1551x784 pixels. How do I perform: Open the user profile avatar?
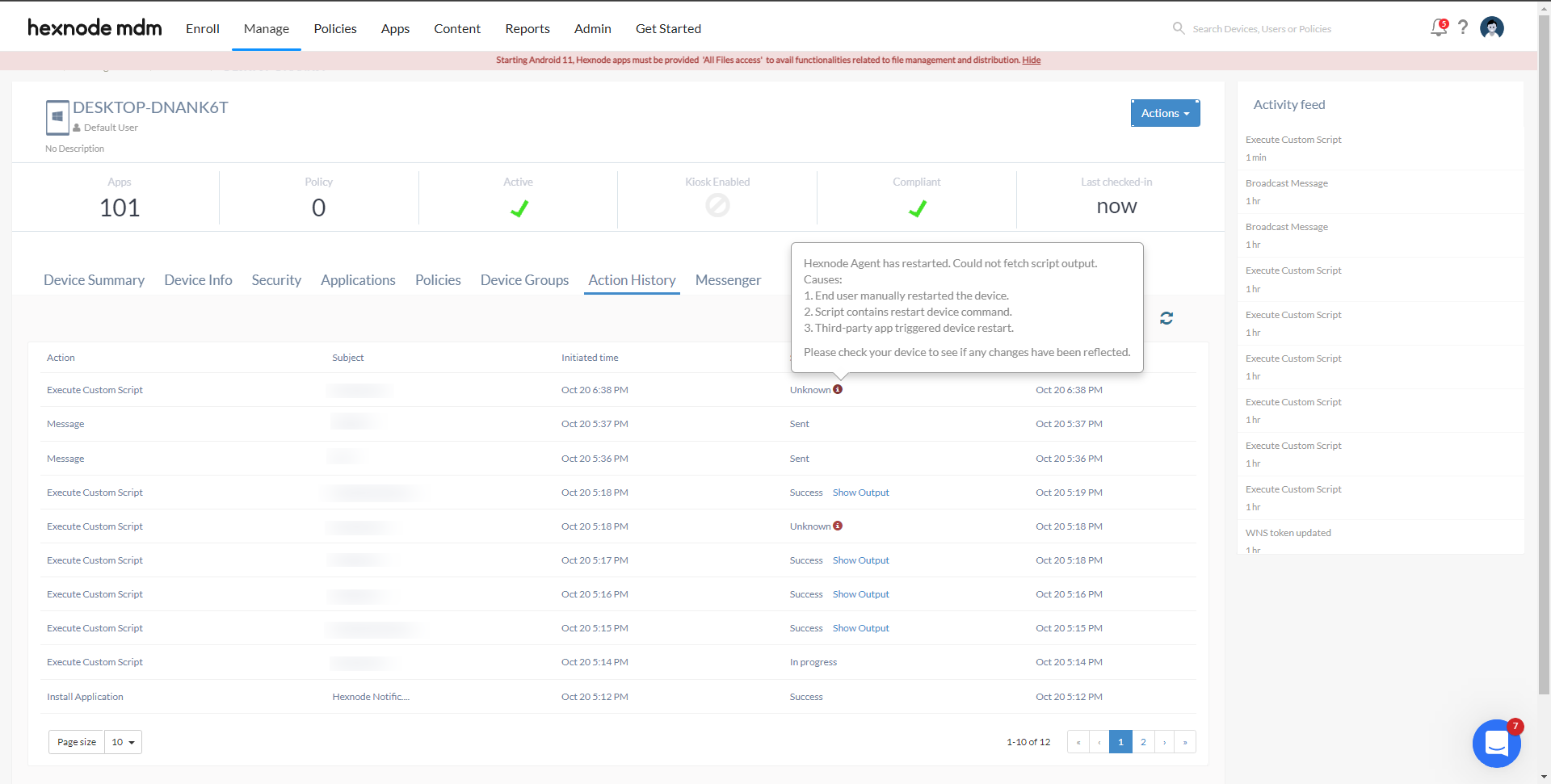pyautogui.click(x=1492, y=28)
